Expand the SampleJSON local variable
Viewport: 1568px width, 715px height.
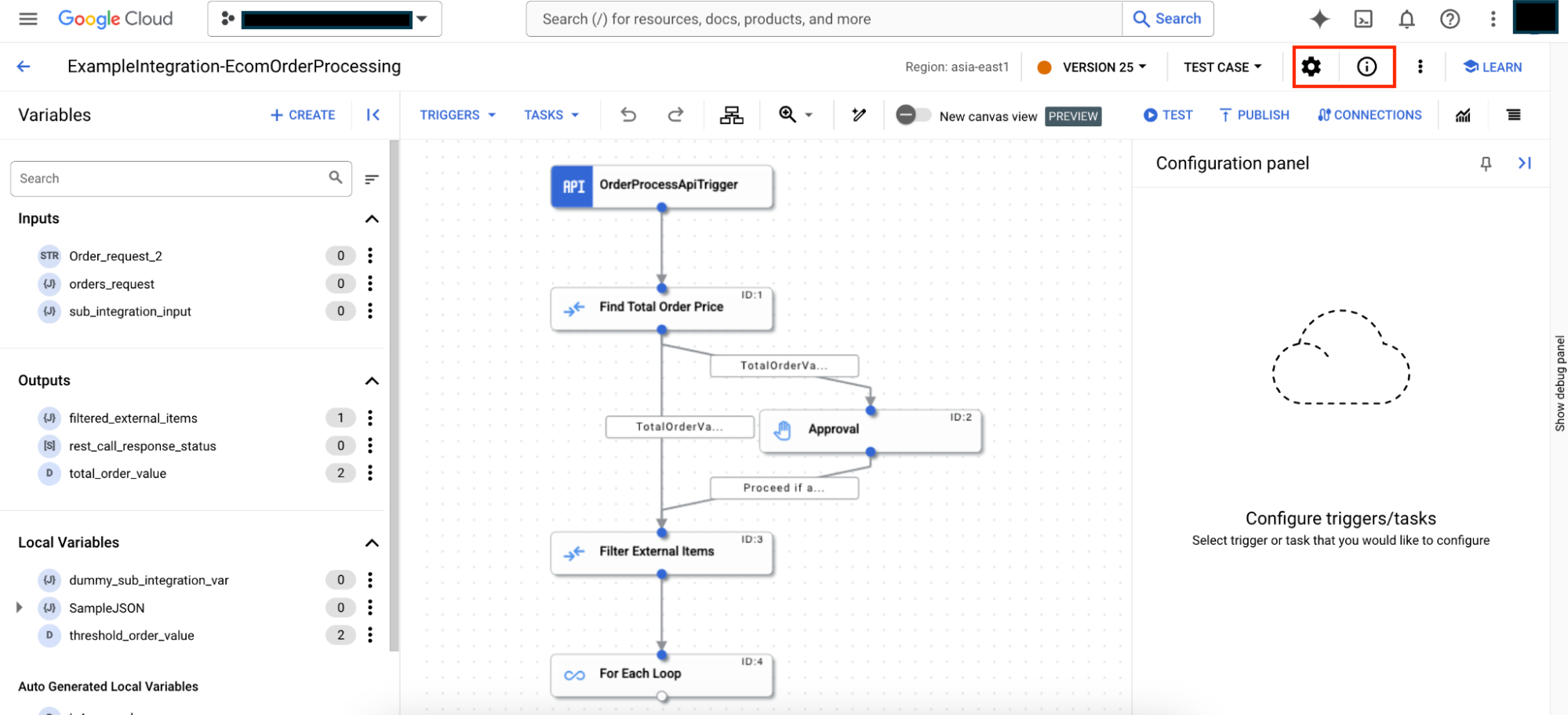(20, 607)
